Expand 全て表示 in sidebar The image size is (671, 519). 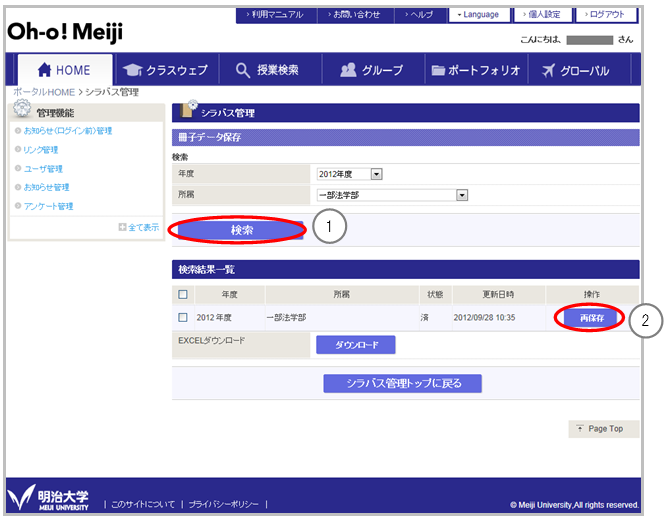(143, 227)
